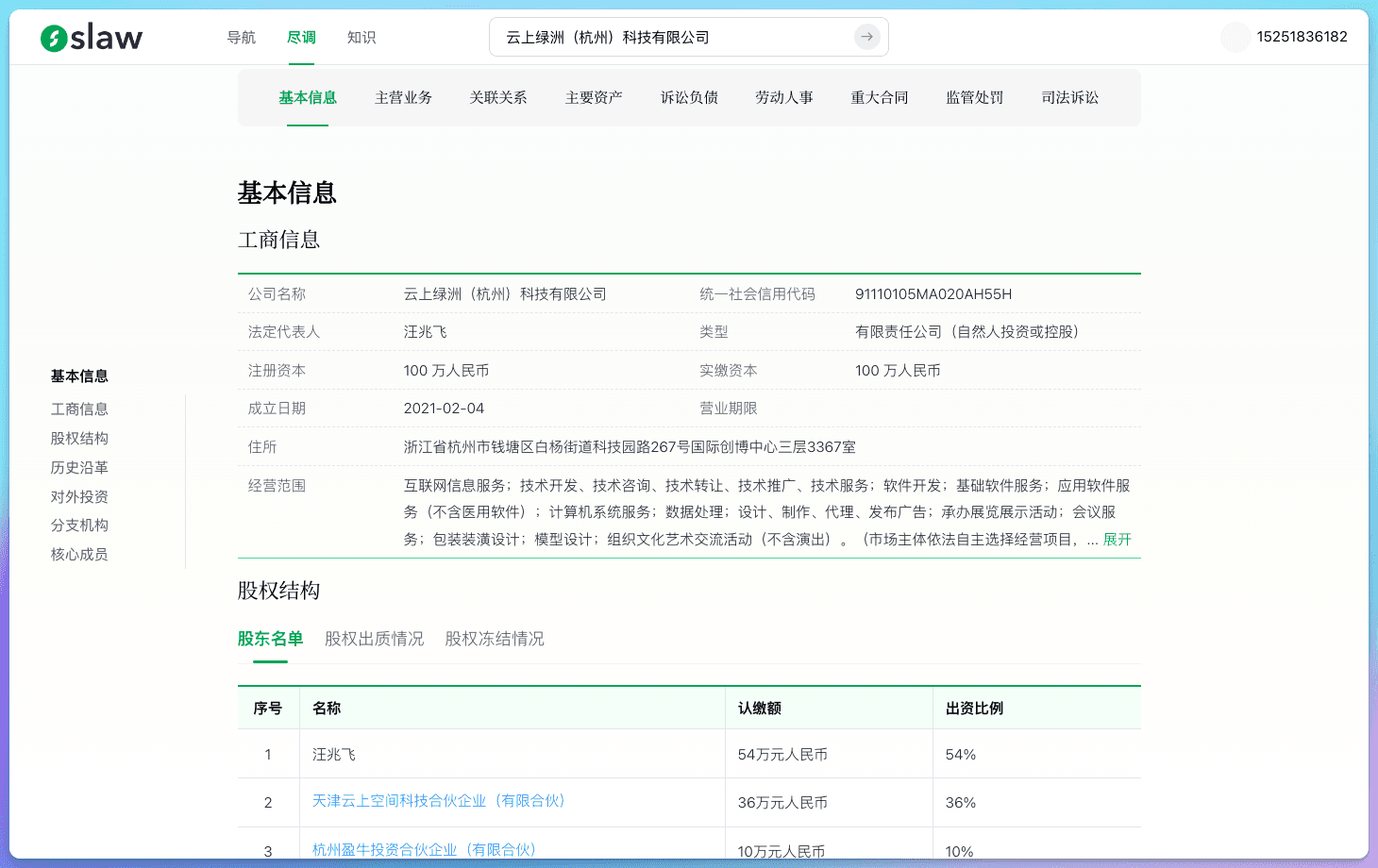The image size is (1378, 868).
Task: Switch to 诉讼负债 tab
Action: point(689,97)
